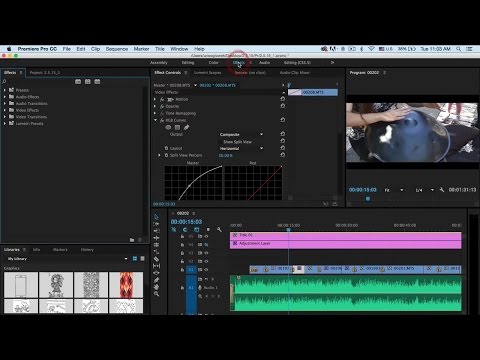The image size is (480, 360).
Task: Select the Razor tool in tools panel
Action: point(156,259)
